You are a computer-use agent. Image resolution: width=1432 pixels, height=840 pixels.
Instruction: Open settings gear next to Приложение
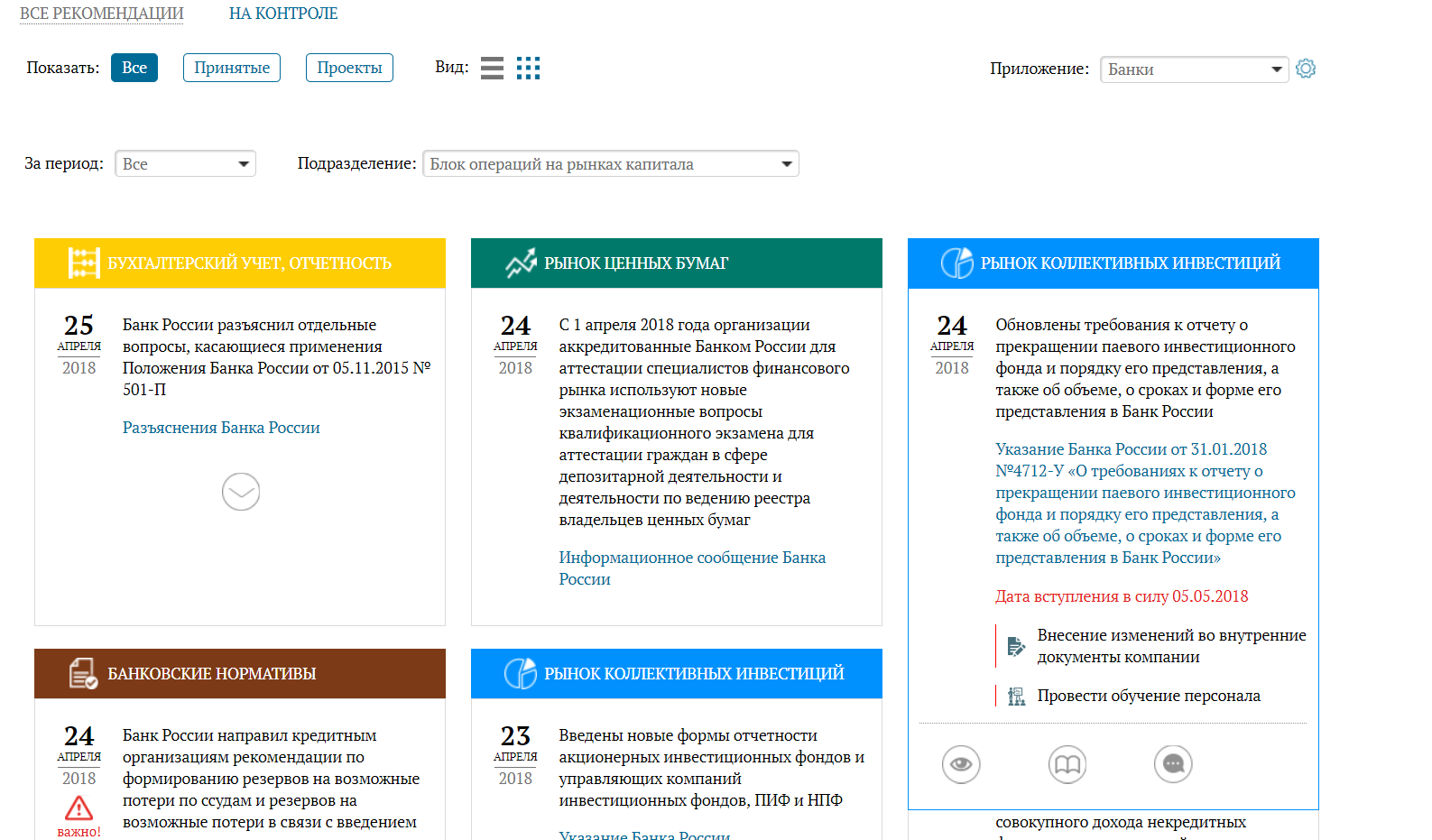pos(1306,69)
